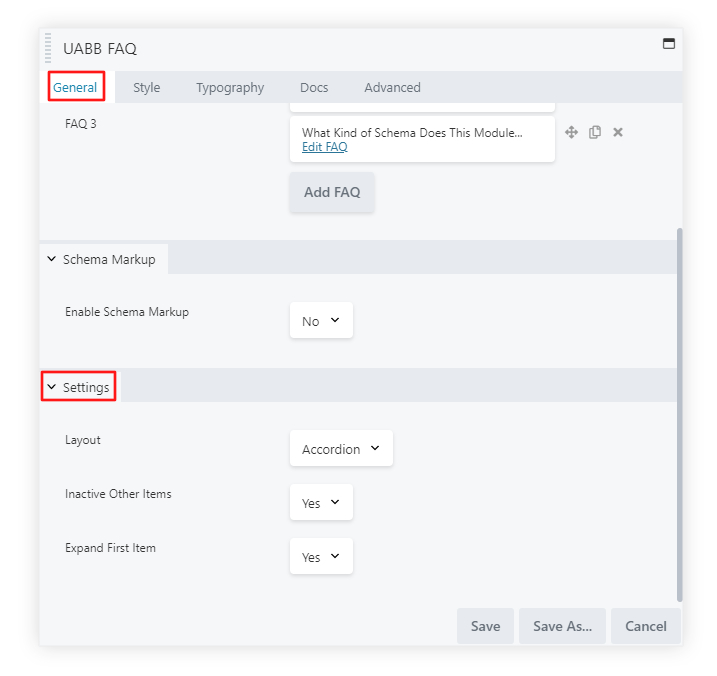Switch to the General tab
The width and height of the screenshot is (717, 676).
(75, 87)
